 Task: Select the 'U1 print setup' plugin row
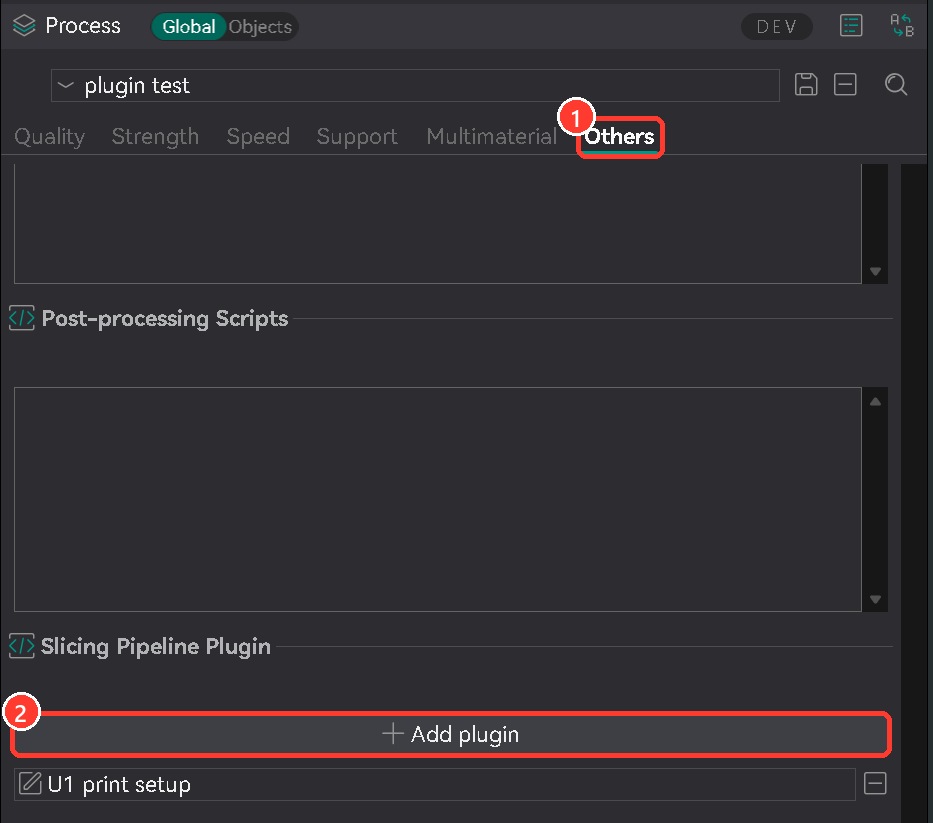point(435,784)
